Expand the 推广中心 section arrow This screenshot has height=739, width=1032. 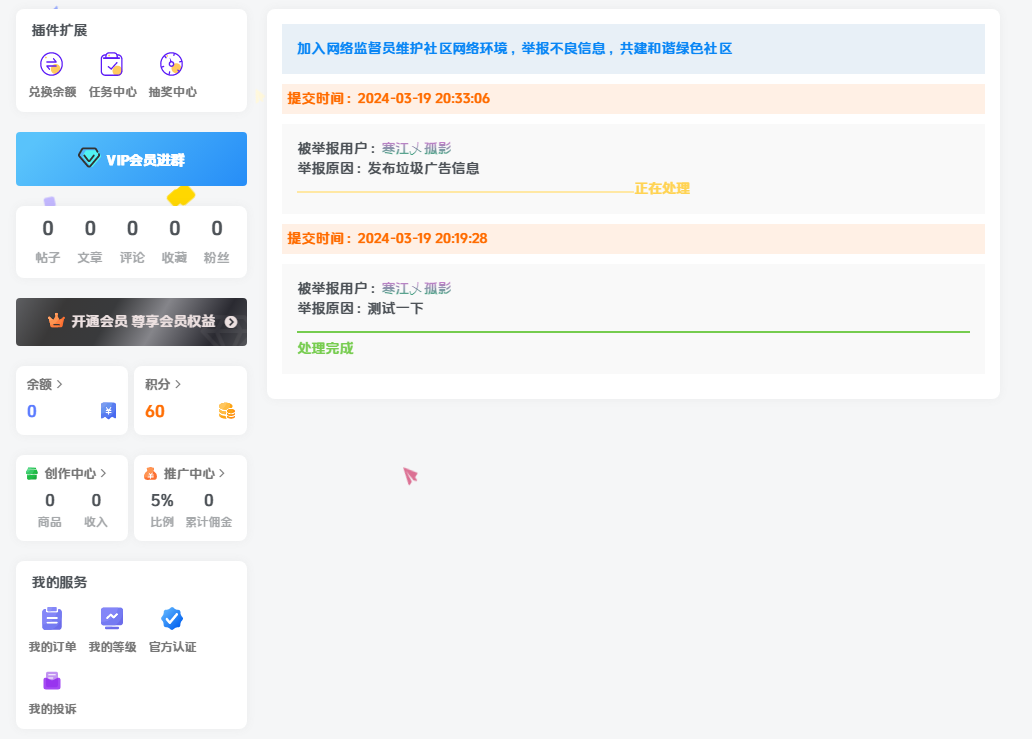(x=222, y=473)
